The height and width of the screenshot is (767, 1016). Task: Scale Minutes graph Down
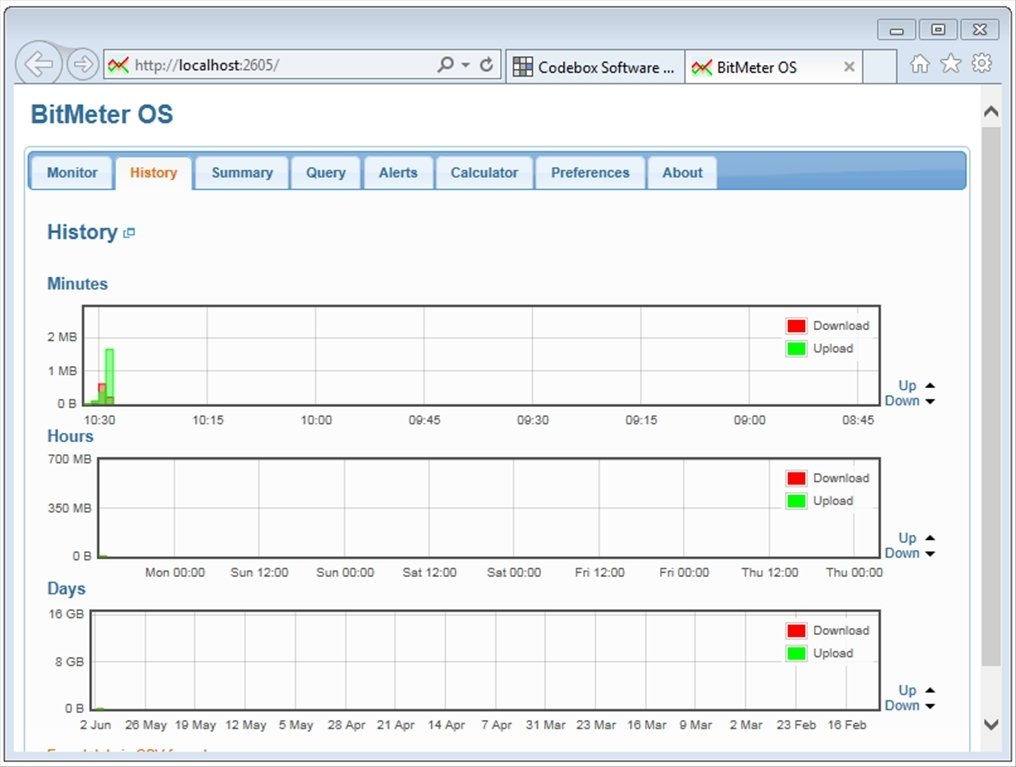[902, 401]
